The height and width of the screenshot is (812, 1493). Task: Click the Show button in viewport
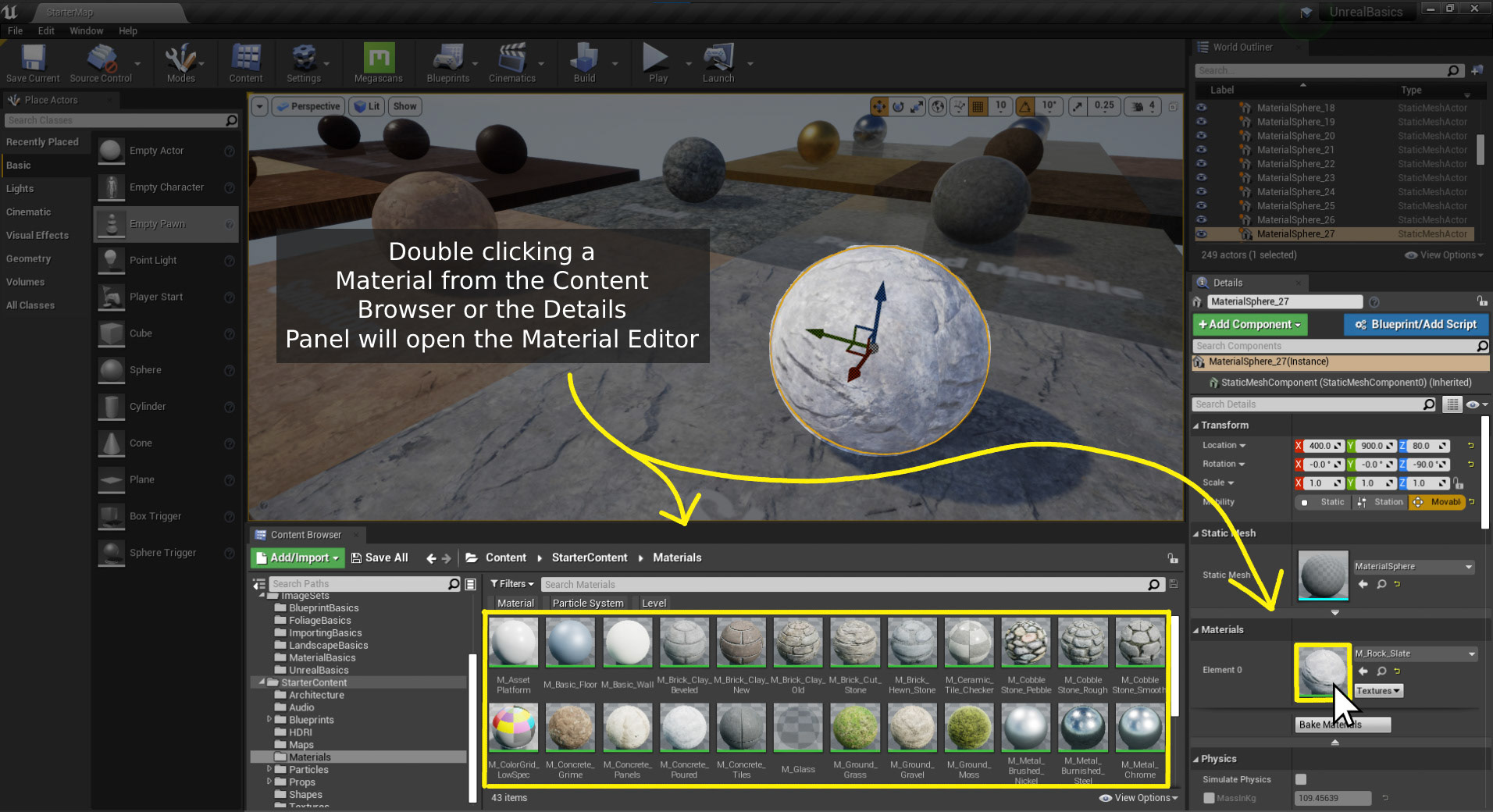pos(404,106)
